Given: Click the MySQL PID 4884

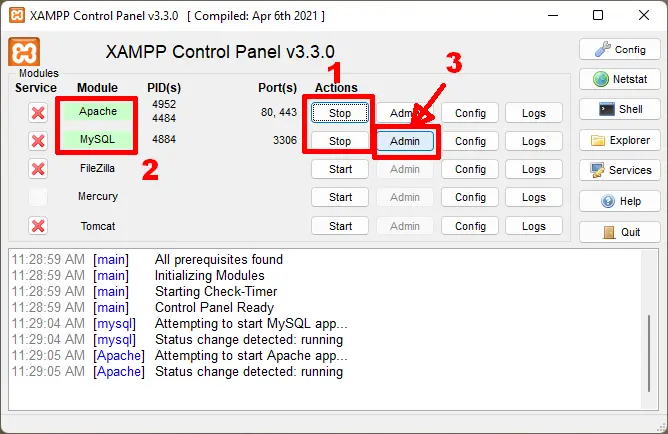Looking at the screenshot, I should (164, 139).
